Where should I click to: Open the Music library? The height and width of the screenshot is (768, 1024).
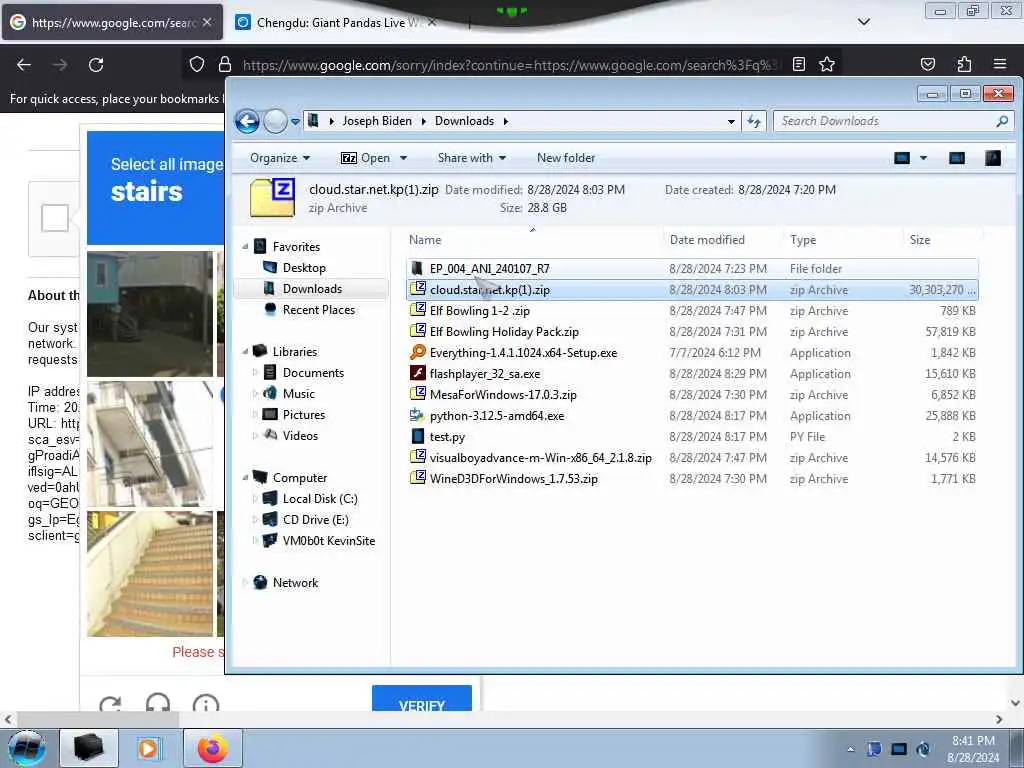click(x=298, y=394)
